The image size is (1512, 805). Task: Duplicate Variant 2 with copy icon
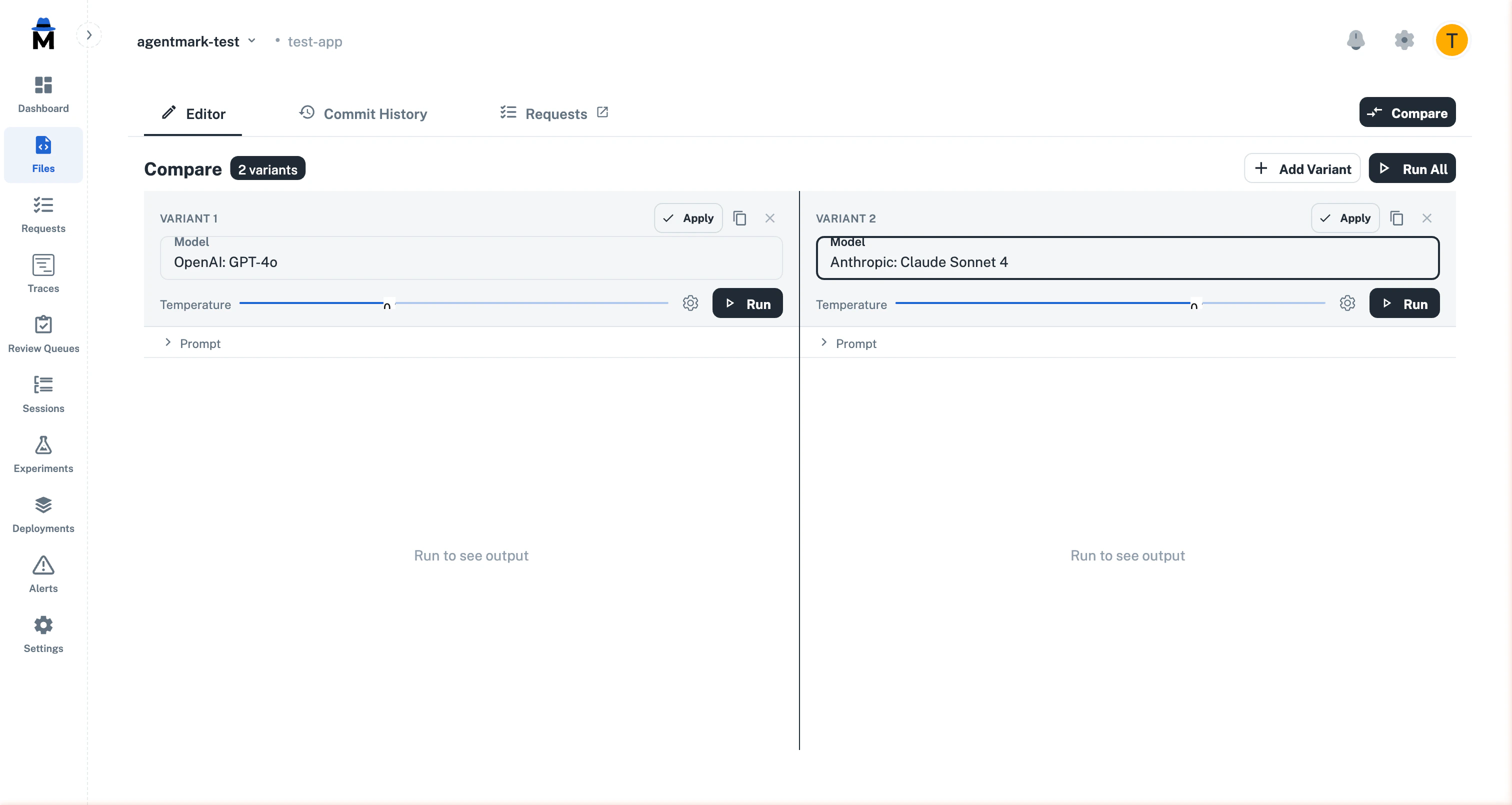(x=1396, y=218)
